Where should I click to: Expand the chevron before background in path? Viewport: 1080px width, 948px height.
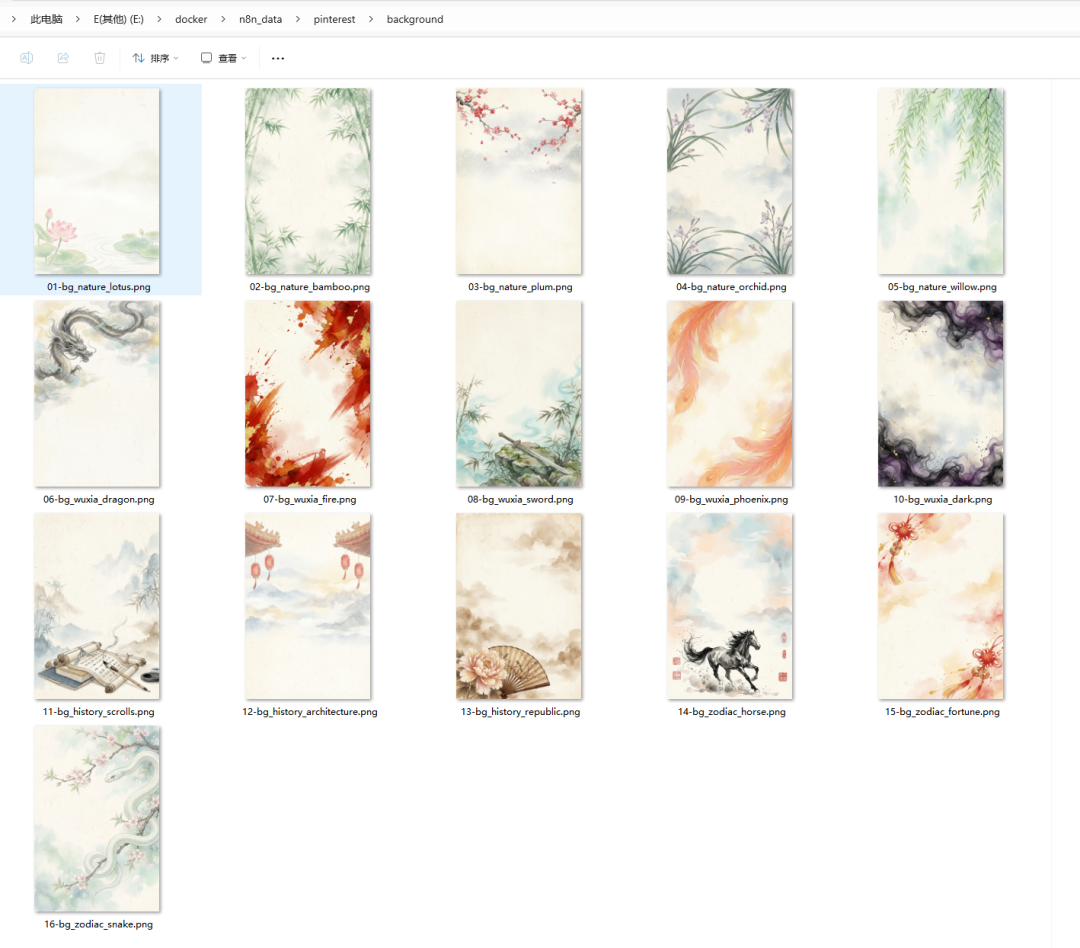click(x=371, y=19)
